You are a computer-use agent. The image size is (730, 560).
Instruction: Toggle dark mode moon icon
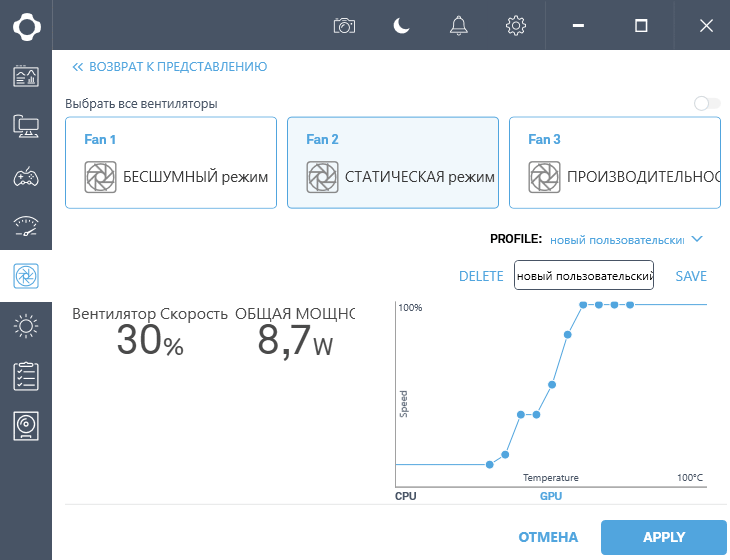tap(401, 25)
